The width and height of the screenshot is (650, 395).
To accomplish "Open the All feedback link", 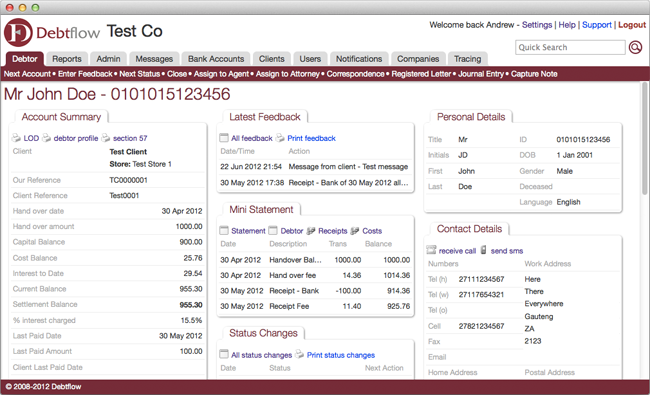I will click(252, 138).
